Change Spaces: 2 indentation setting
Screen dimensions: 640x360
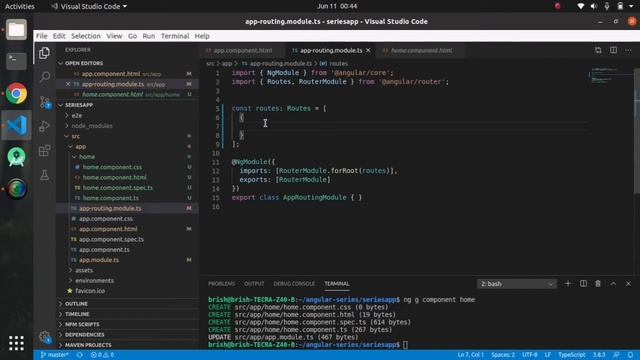tap(503, 355)
